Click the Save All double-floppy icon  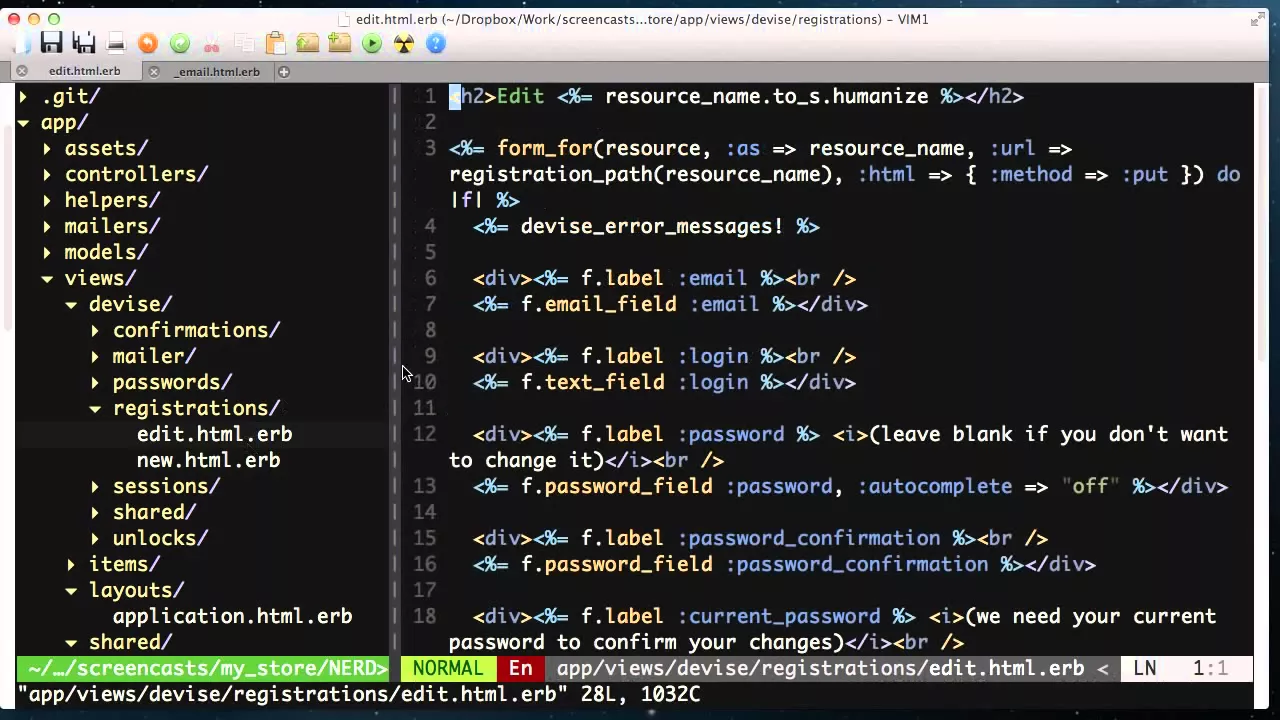point(84,43)
